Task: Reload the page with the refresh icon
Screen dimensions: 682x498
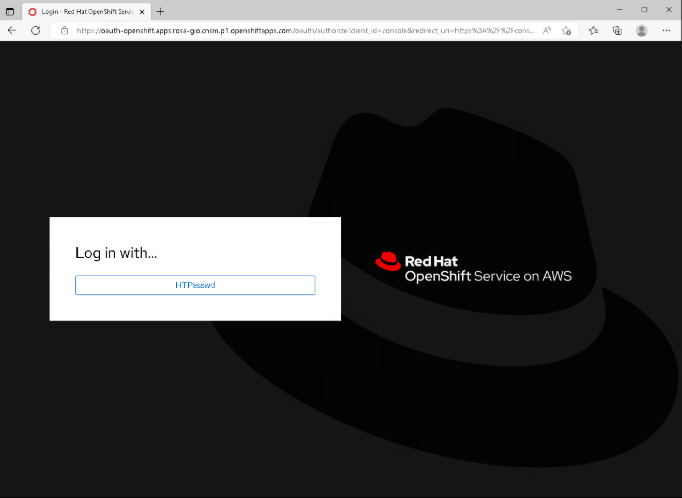Action: pos(36,30)
